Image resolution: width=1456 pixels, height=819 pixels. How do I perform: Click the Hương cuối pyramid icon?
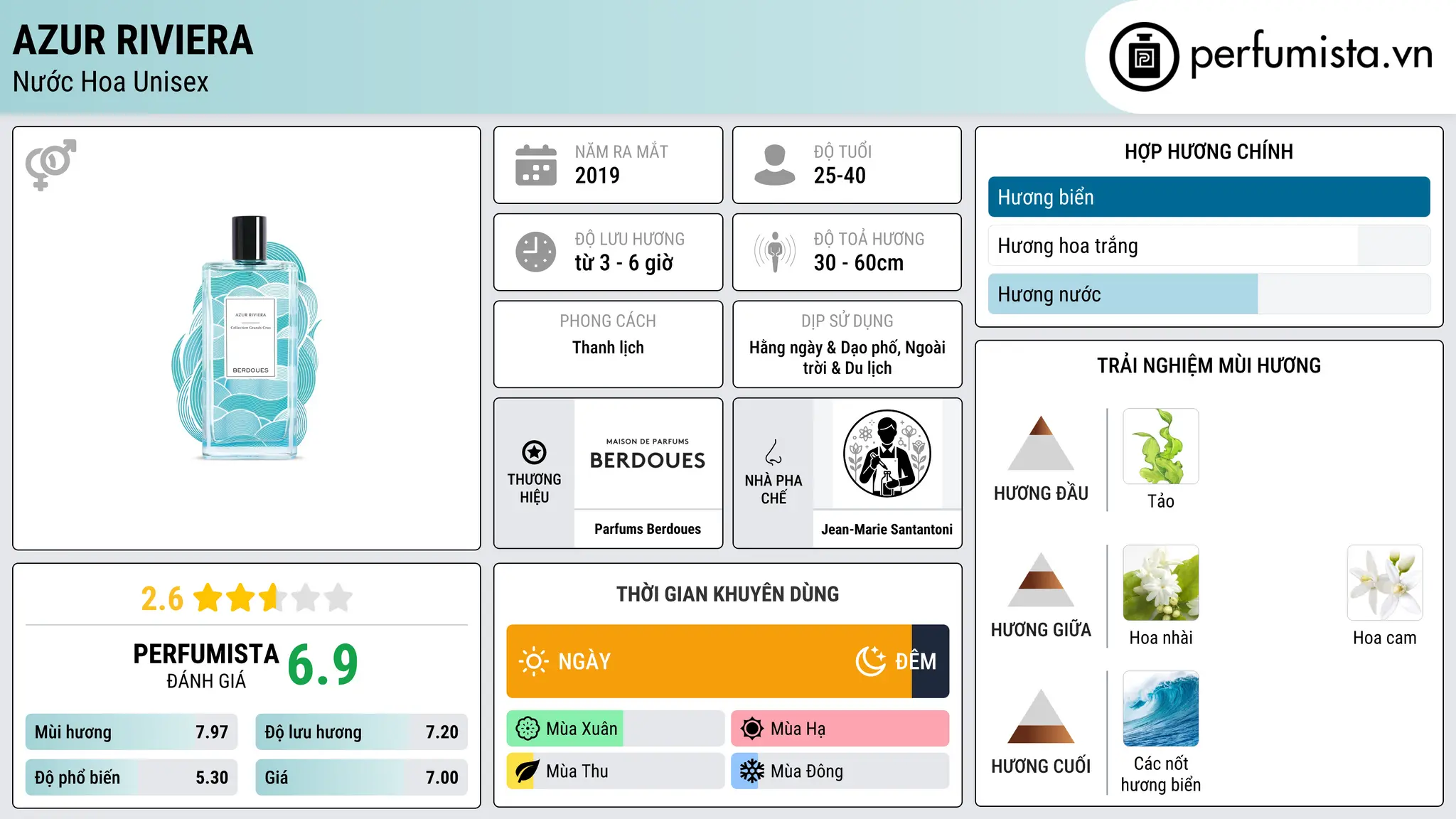1041,716
